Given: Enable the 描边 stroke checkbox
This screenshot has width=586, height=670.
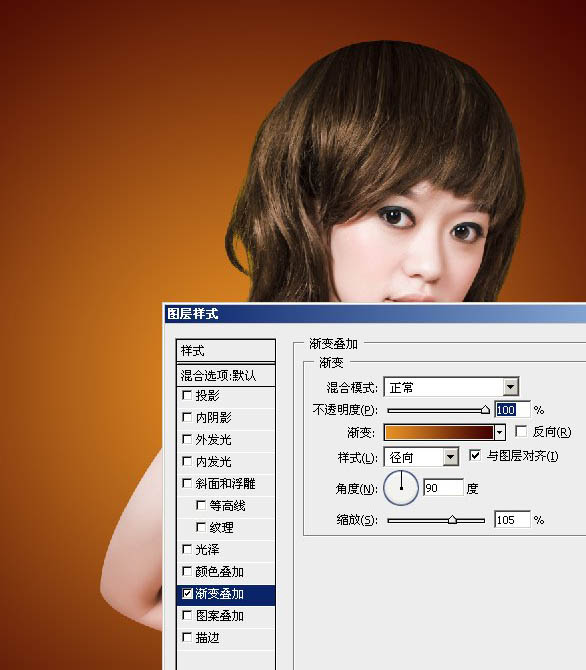Looking at the screenshot, I should [187, 638].
